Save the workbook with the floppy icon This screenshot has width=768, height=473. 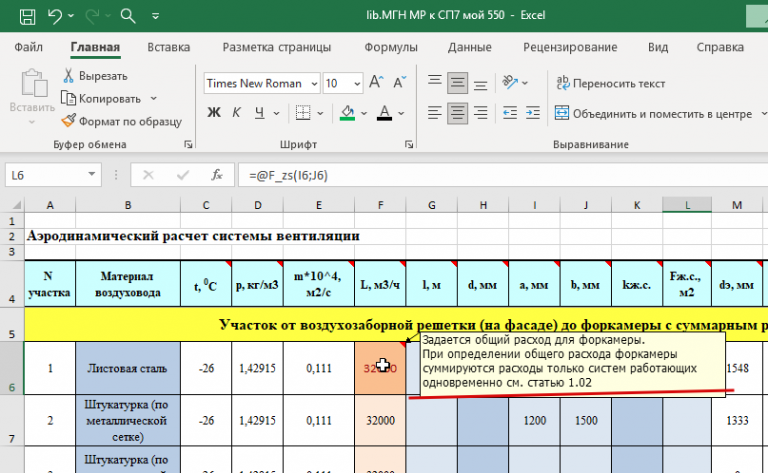(x=27, y=16)
